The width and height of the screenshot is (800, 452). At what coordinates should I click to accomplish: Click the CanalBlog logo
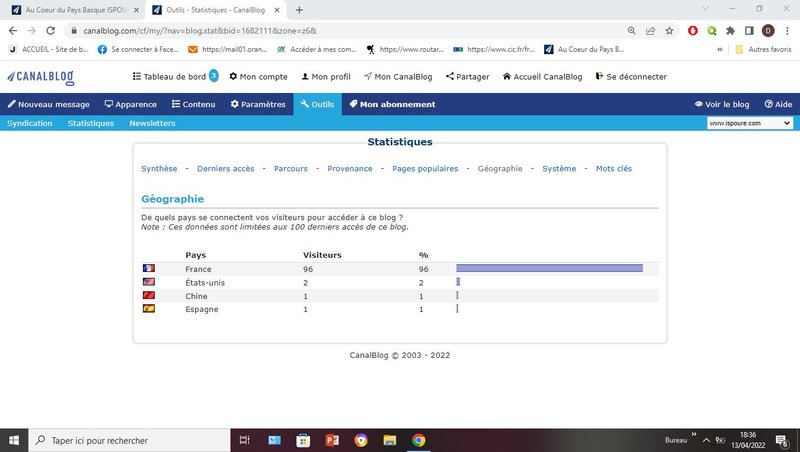pyautogui.click(x=41, y=77)
